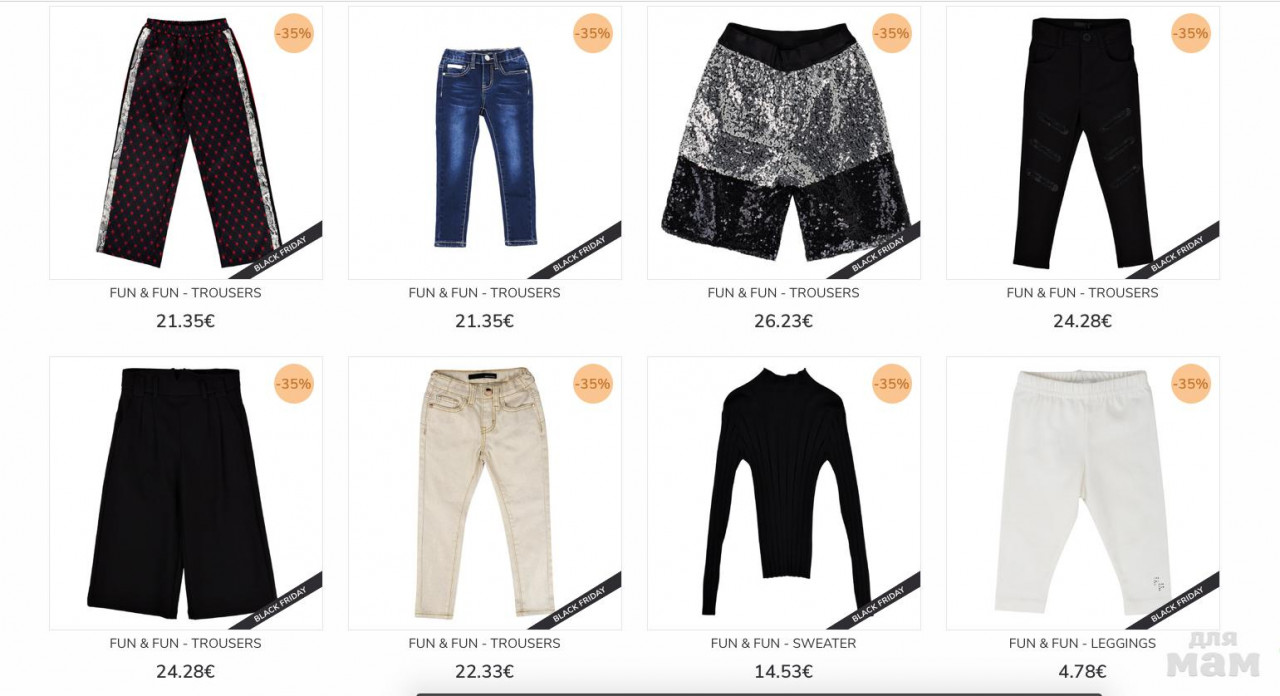Click -35% badge on the black sweater
This screenshot has width=1280, height=696.
(x=892, y=384)
